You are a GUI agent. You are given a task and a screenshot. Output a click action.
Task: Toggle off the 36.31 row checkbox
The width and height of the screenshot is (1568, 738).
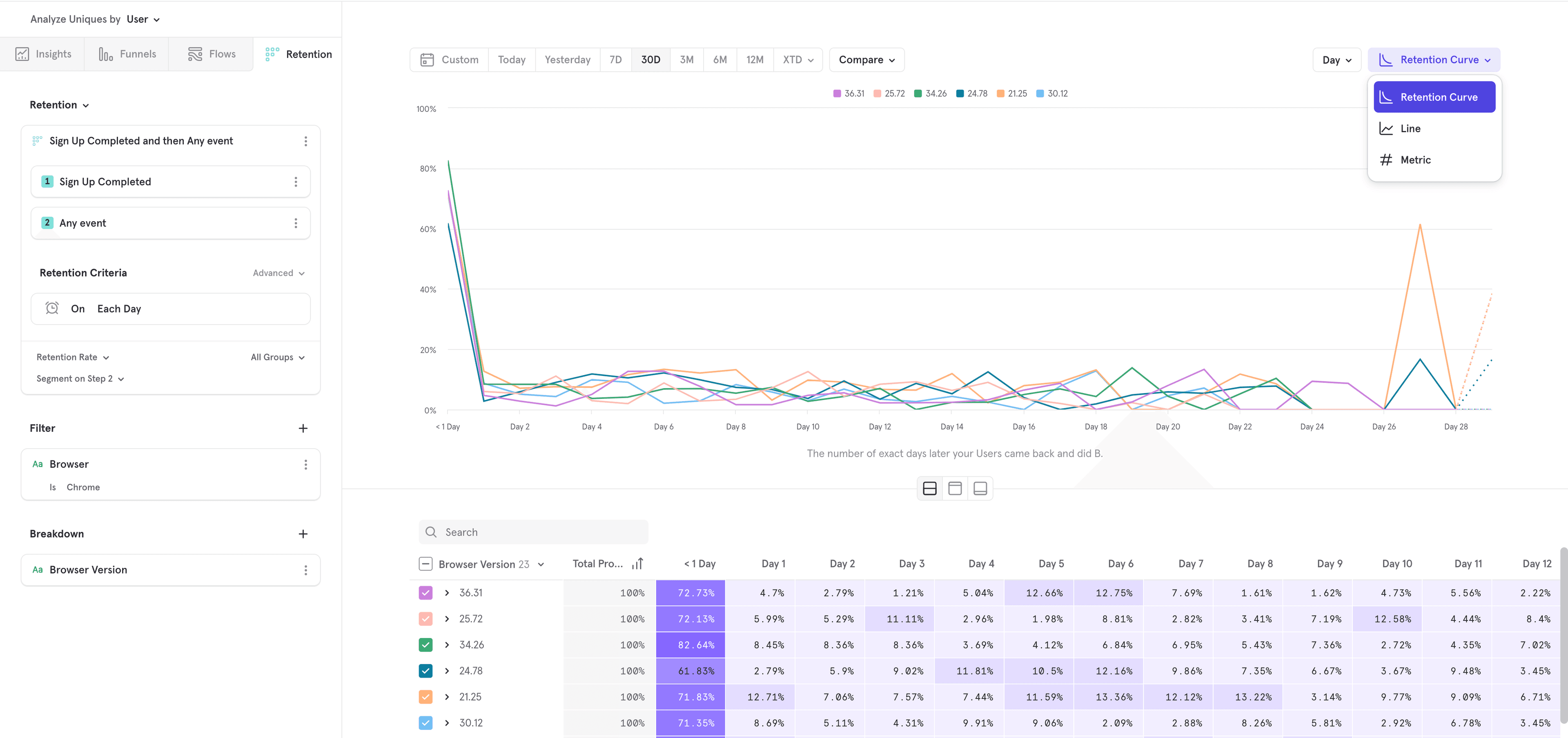(x=425, y=593)
